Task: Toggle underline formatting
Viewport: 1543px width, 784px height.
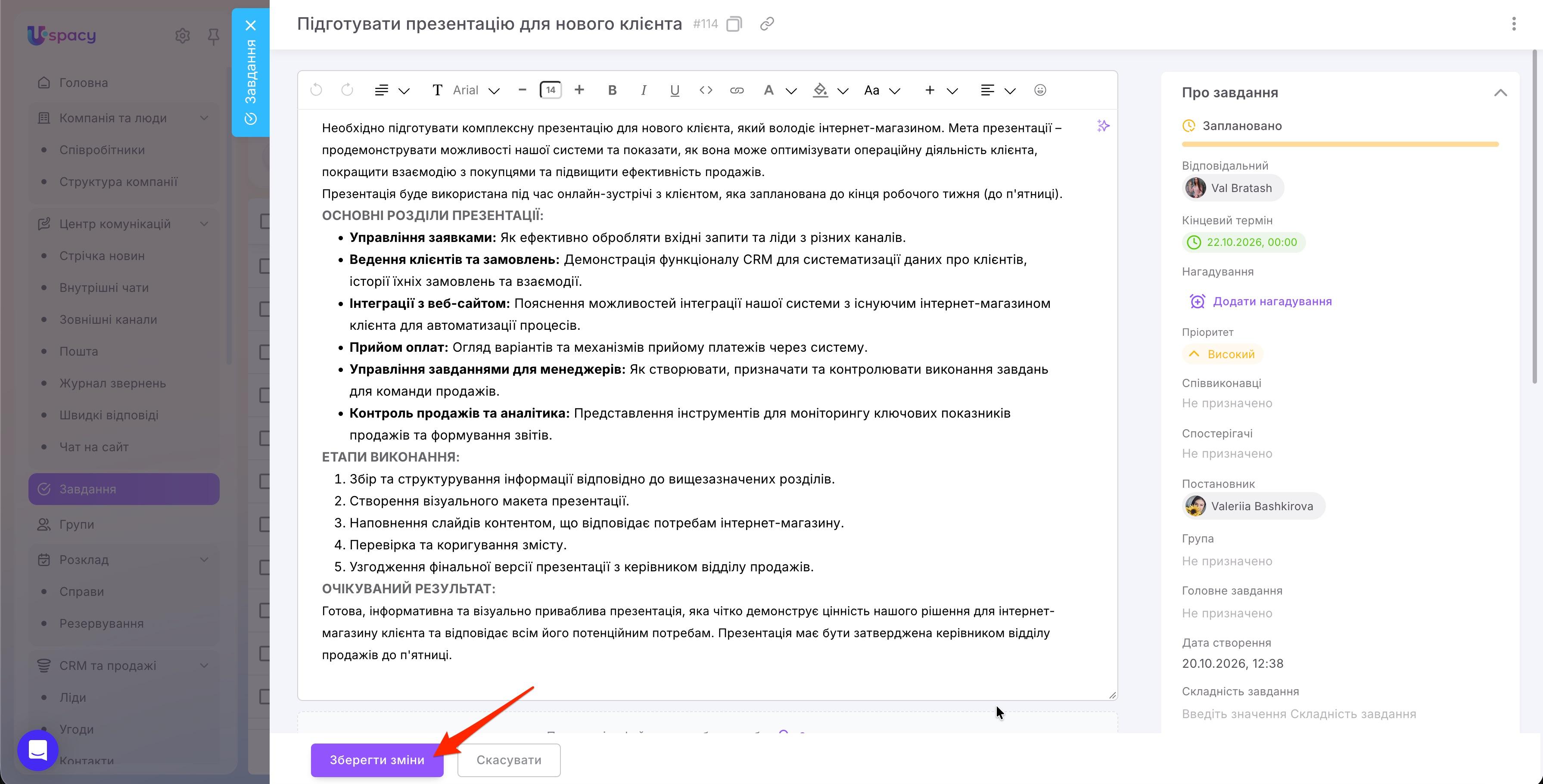Action: [675, 90]
